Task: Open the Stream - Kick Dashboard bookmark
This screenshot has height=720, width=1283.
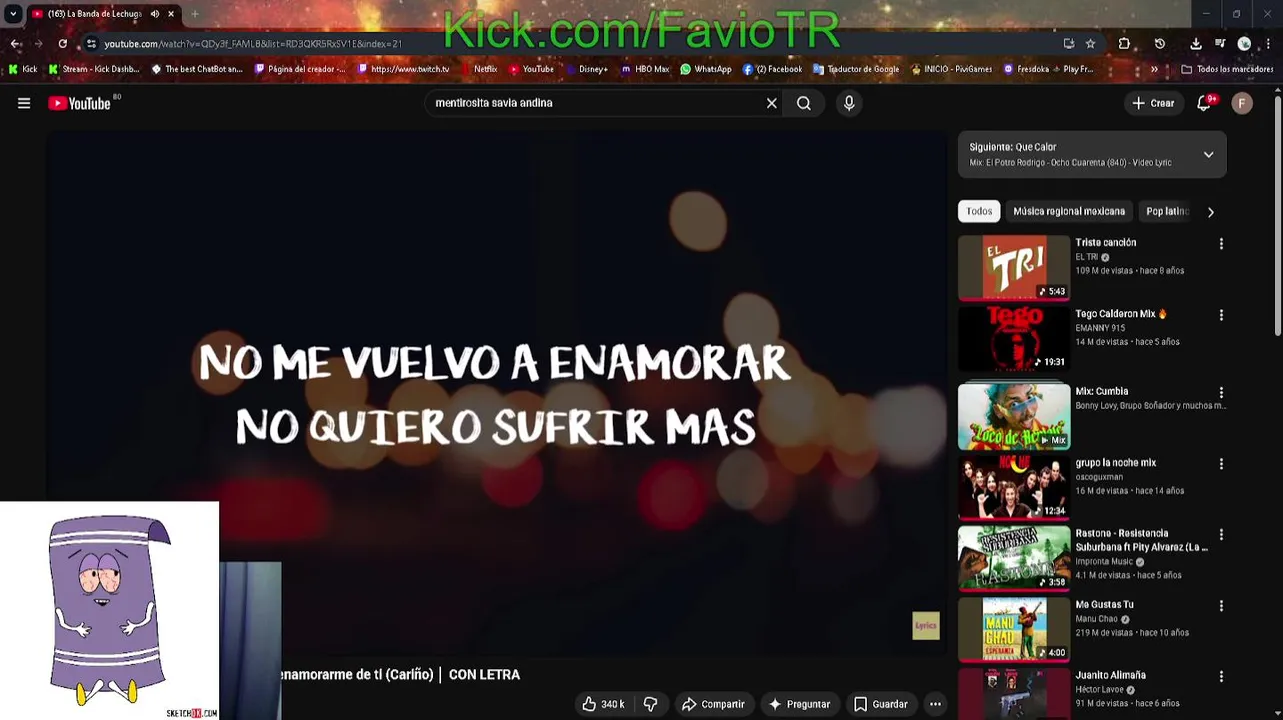Action: point(94,69)
